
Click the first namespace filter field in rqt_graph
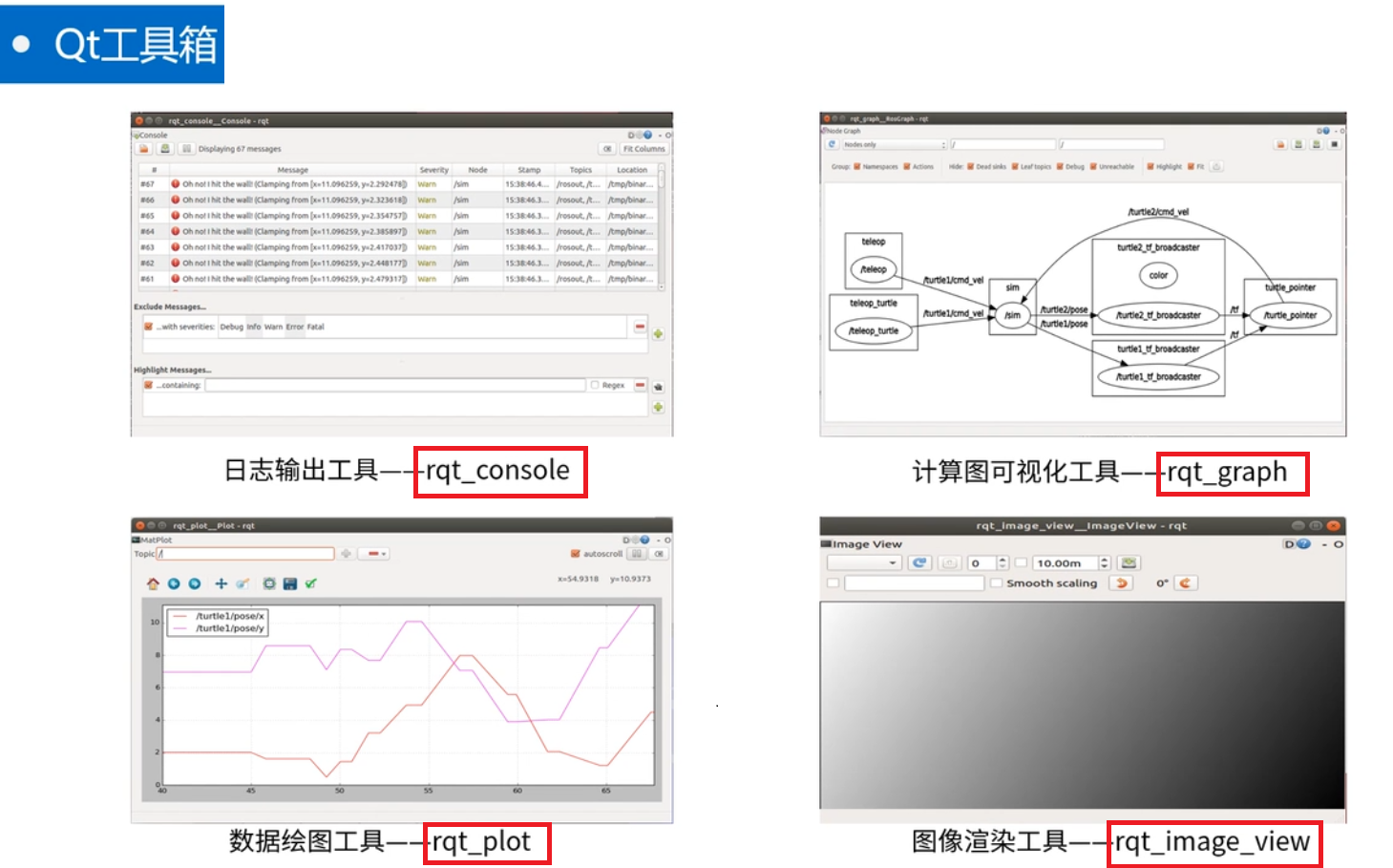[x=1003, y=144]
